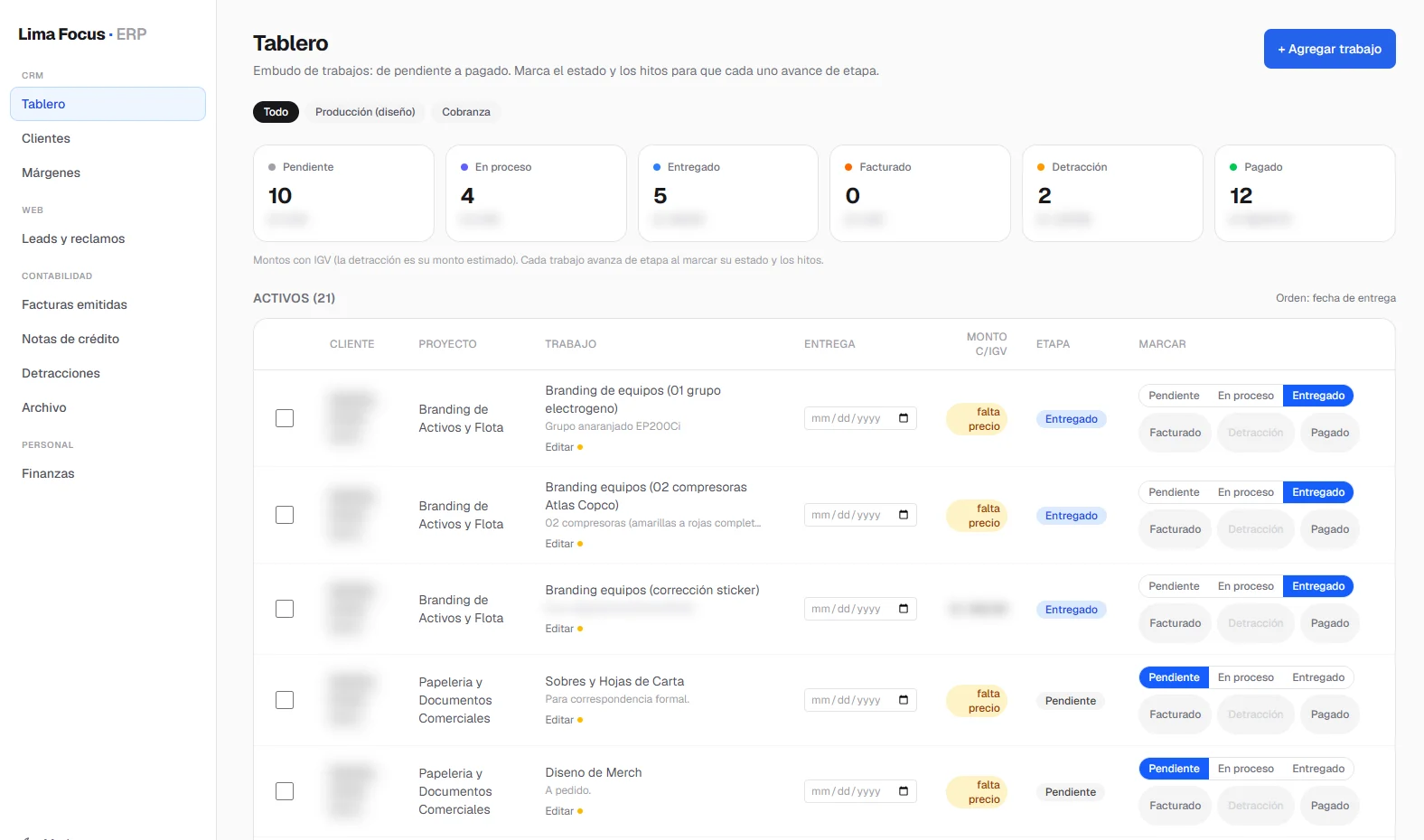The height and width of the screenshot is (840, 1424).
Task: Mark Atlas Copco job as En proceso
Action: click(1245, 492)
